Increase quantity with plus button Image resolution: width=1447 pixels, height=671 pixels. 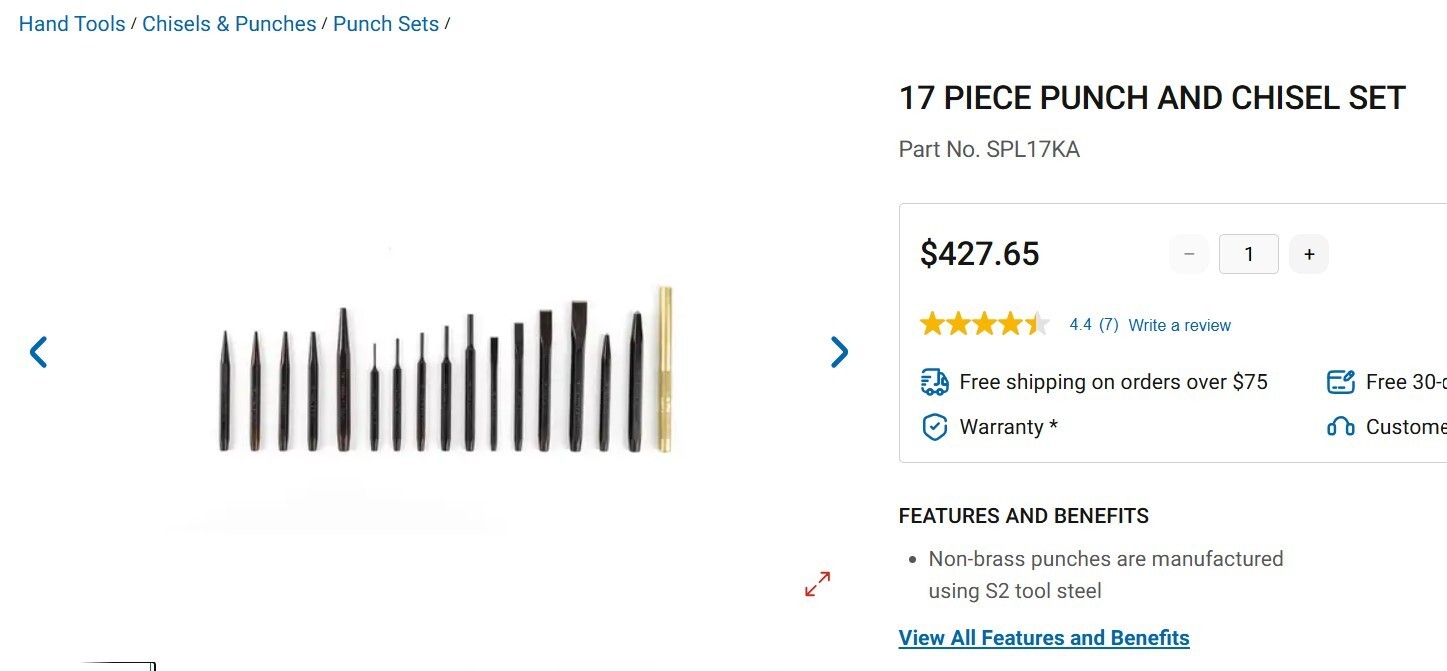[1309, 254]
